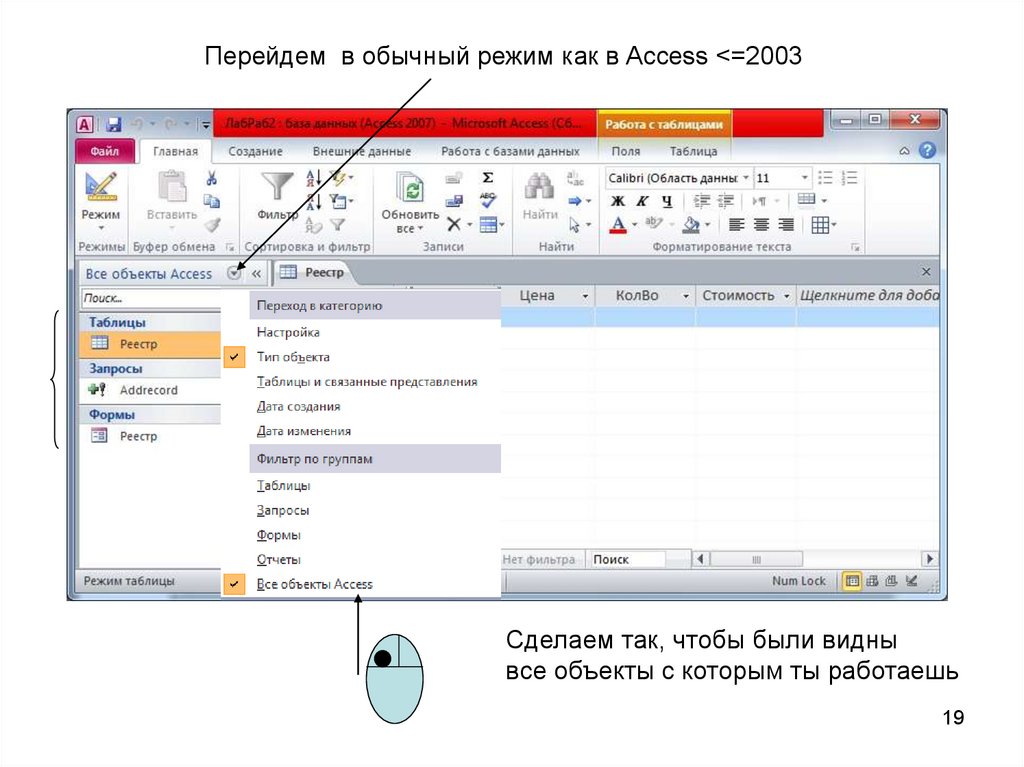
Task: Toggle bold formatting (Ж)
Action: click(617, 201)
